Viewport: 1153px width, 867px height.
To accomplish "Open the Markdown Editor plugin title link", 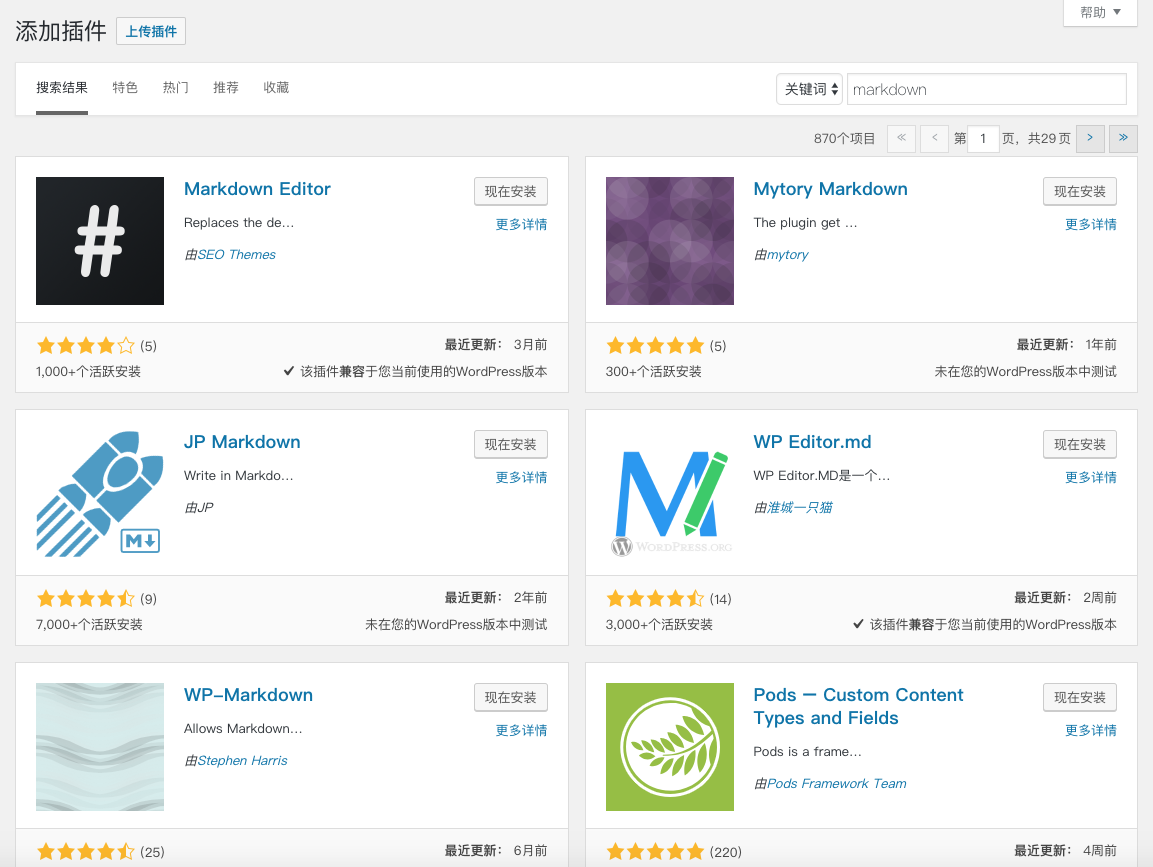I will coord(257,189).
